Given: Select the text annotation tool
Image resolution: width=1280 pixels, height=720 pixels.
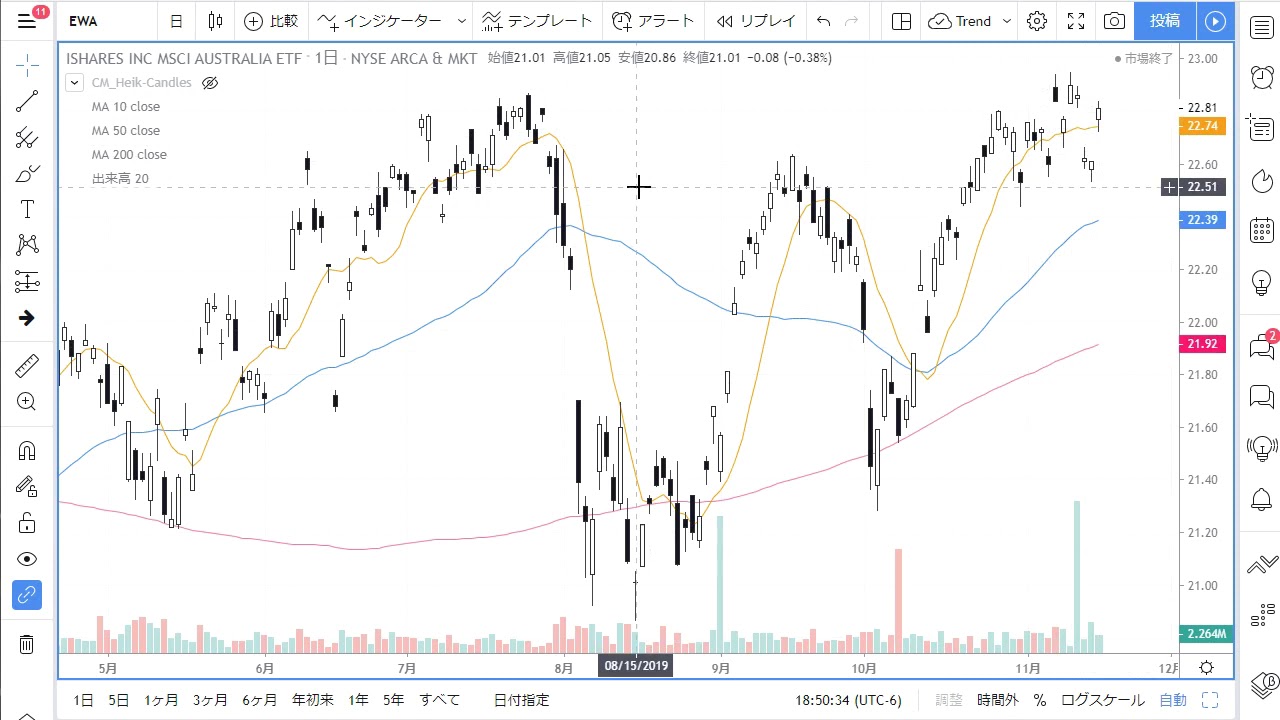Looking at the screenshot, I should (27, 209).
